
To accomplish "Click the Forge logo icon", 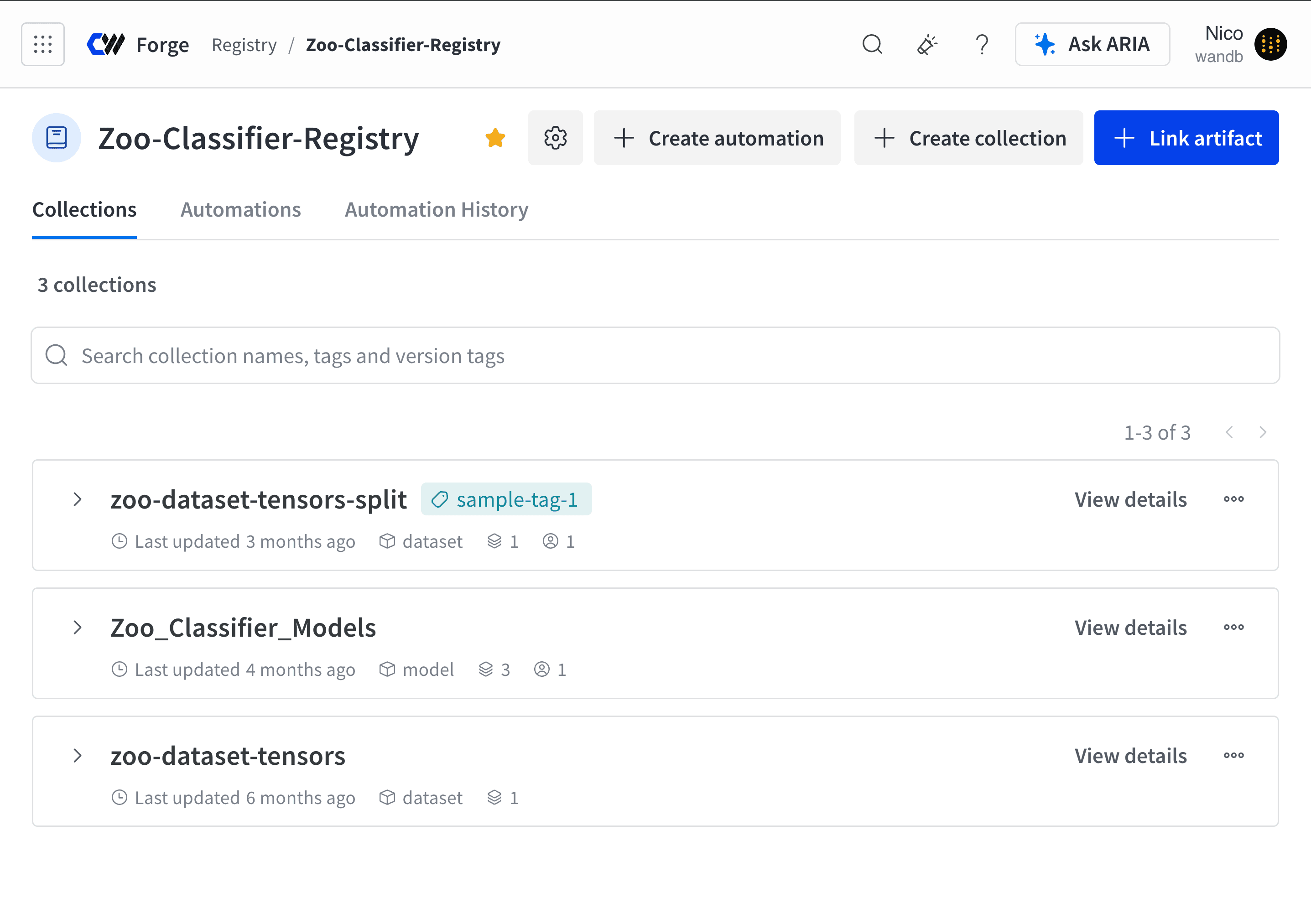I will point(106,45).
